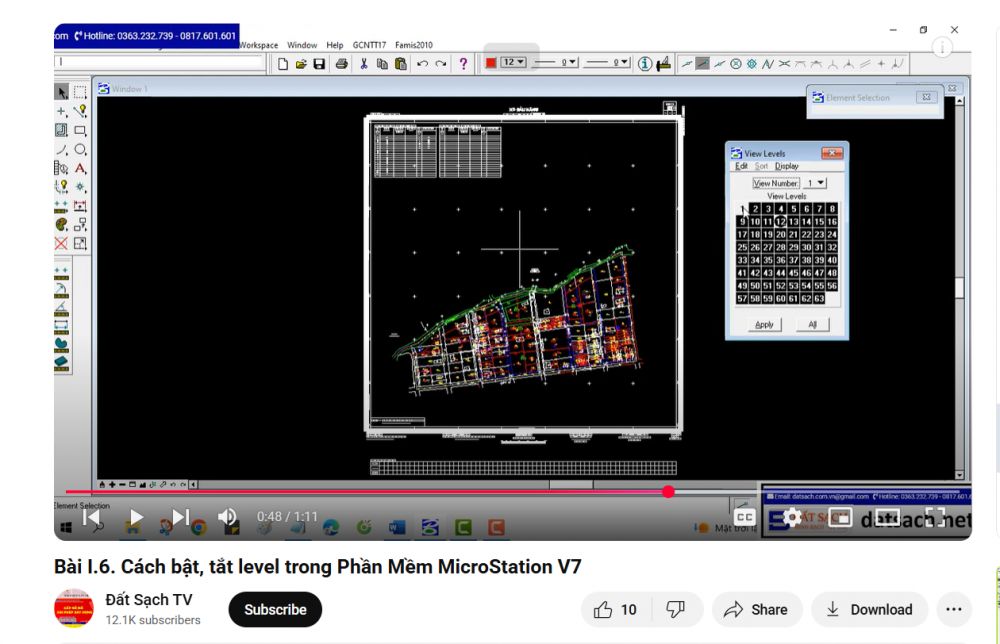Click the Print icon in MicroStation toolbar
The image size is (1000, 644).
(x=341, y=64)
